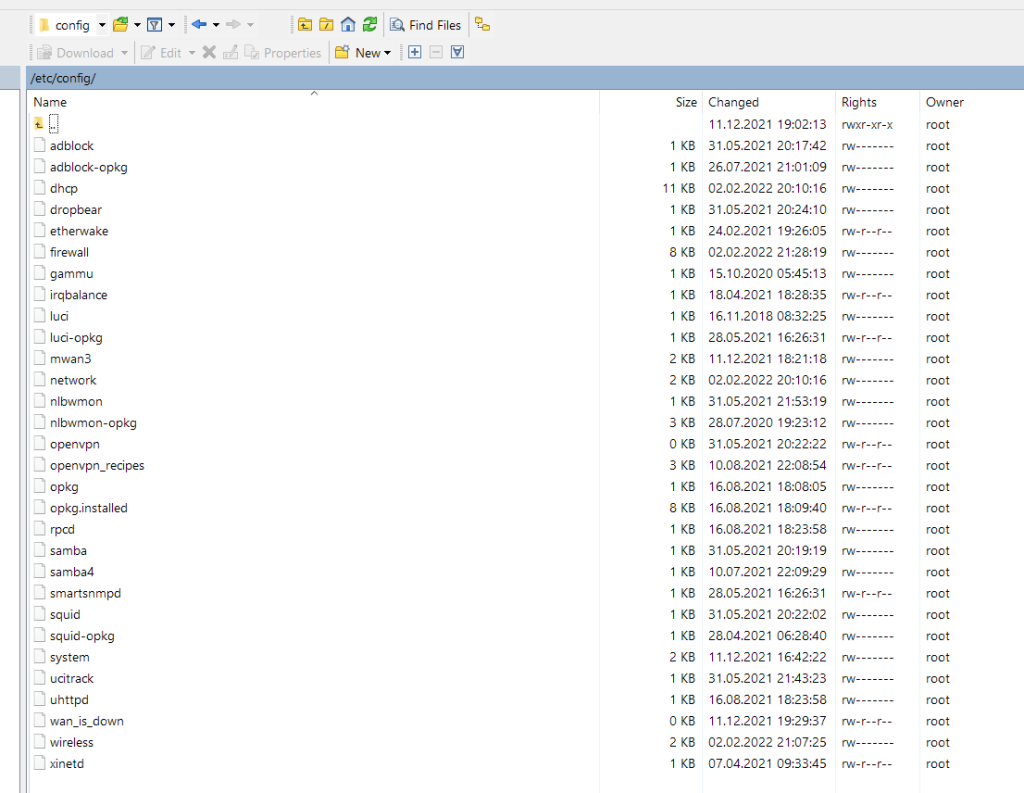The height and width of the screenshot is (793, 1024).
Task: Select the luci file
Action: click(59, 316)
